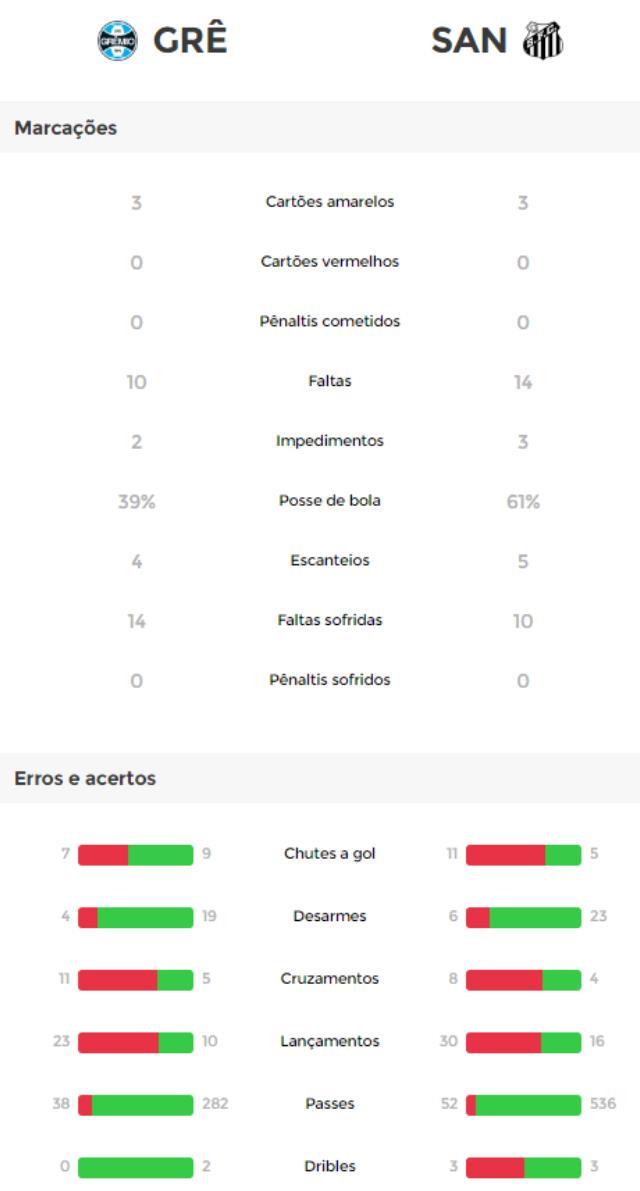Screen dimensions: 640x1191
Task: Click Grêmio's Desarmes bar
Action: [136, 917]
